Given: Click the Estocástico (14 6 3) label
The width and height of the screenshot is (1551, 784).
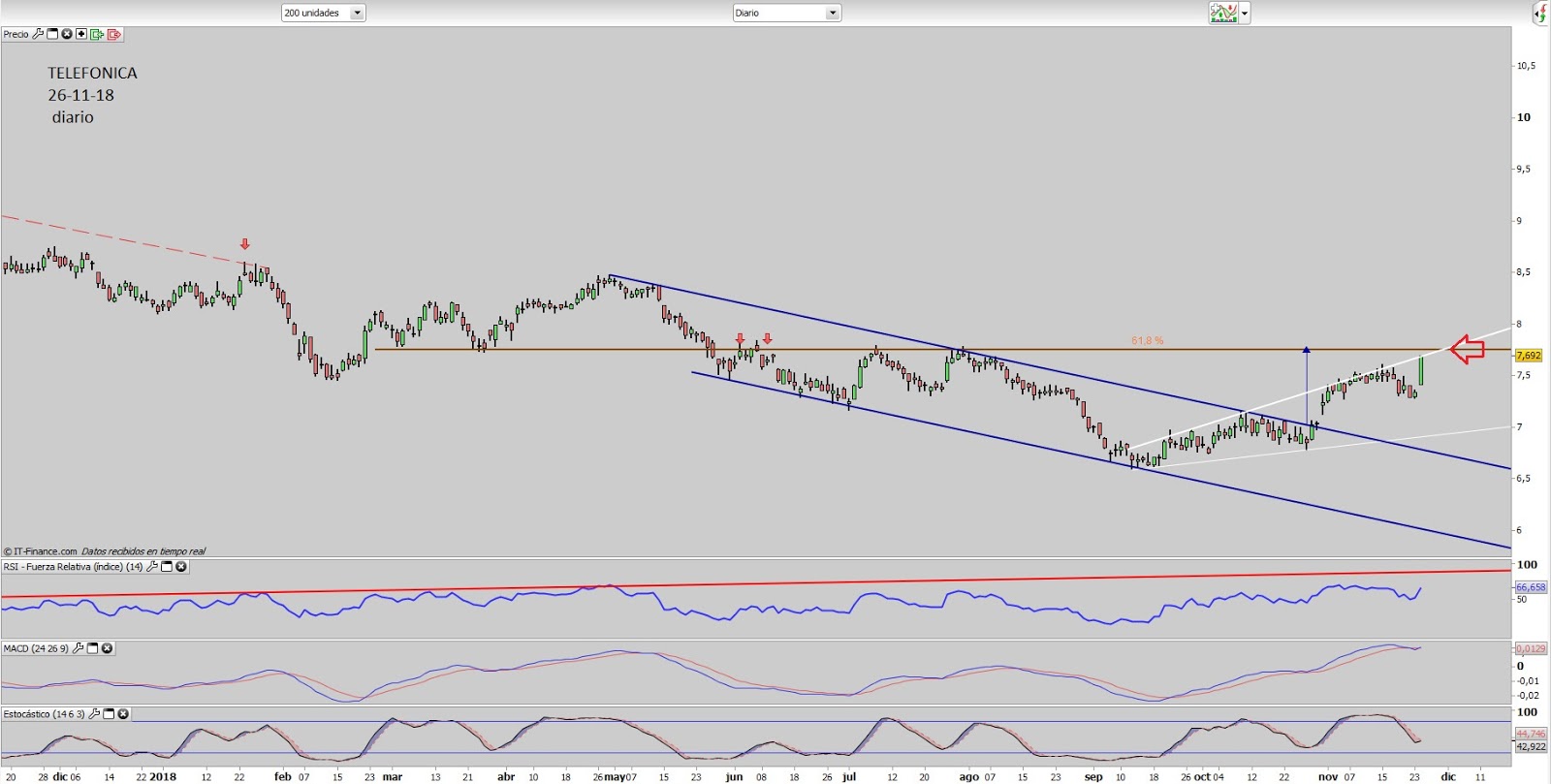Looking at the screenshot, I should tap(44, 714).
